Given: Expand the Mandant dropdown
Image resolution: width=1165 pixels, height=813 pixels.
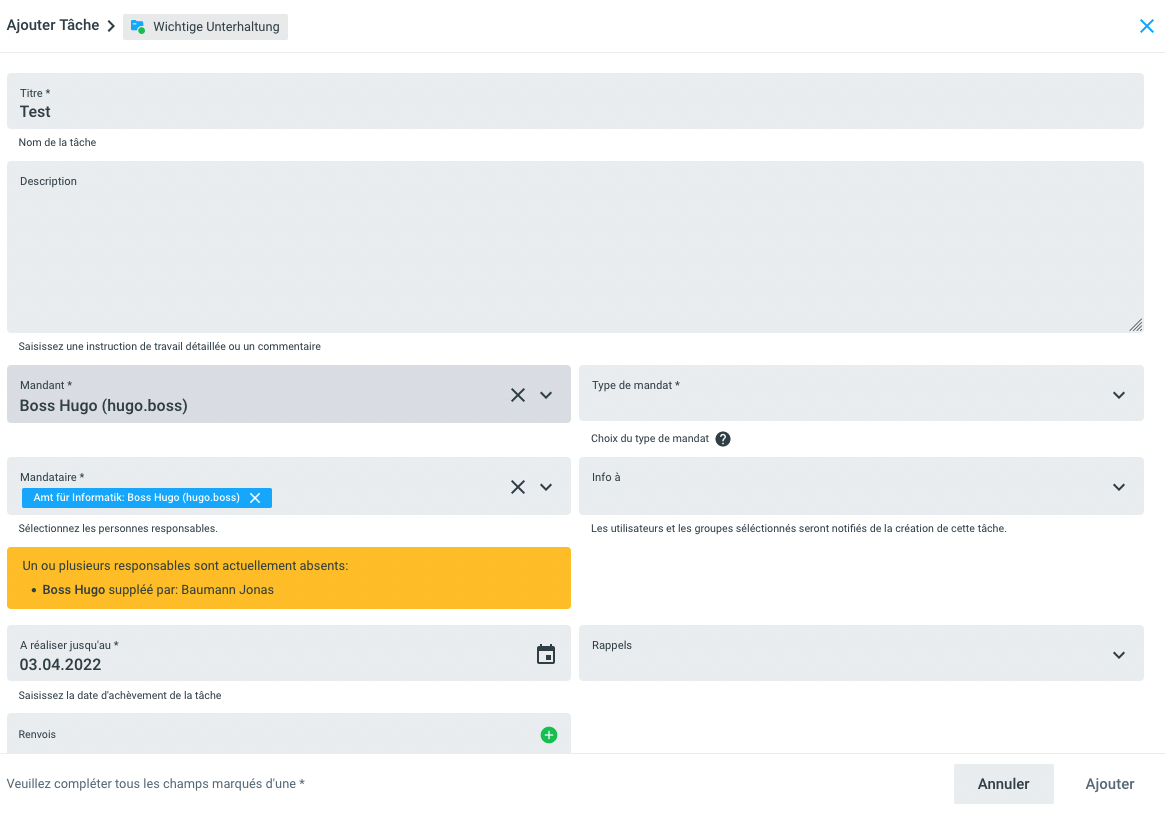Looking at the screenshot, I should [546, 395].
